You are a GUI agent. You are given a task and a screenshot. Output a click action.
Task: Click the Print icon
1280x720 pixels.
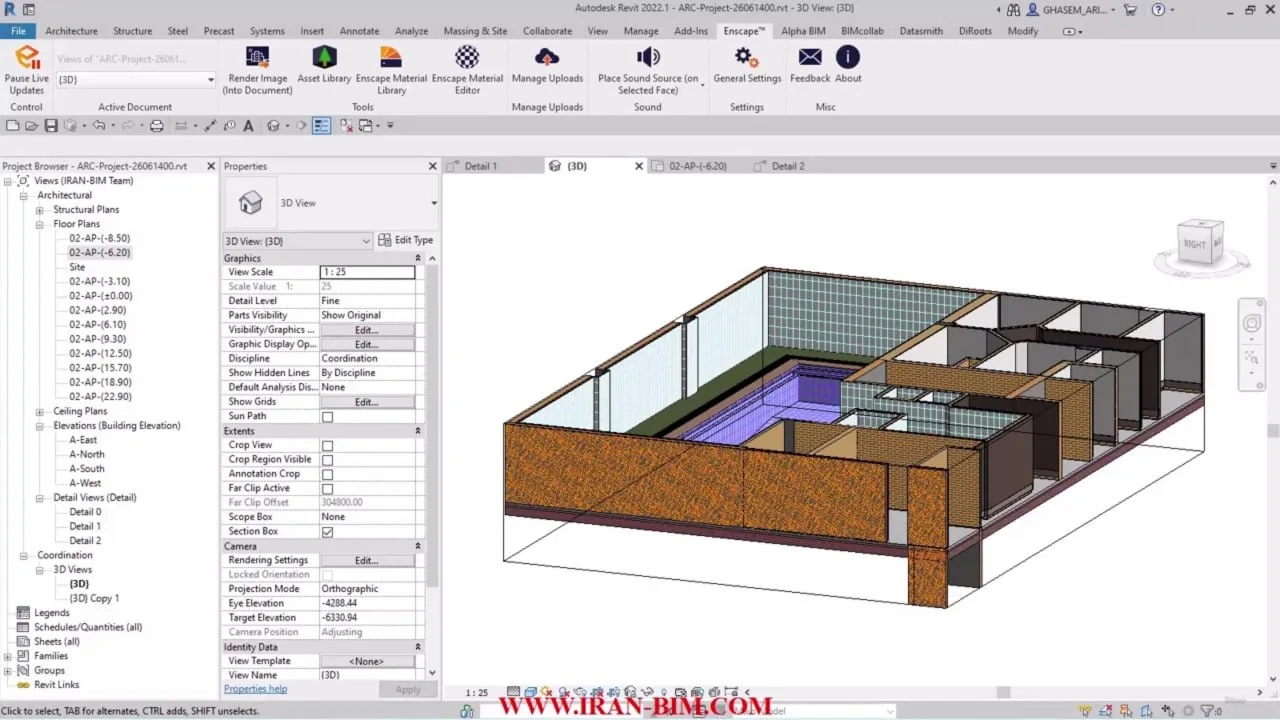pos(156,126)
